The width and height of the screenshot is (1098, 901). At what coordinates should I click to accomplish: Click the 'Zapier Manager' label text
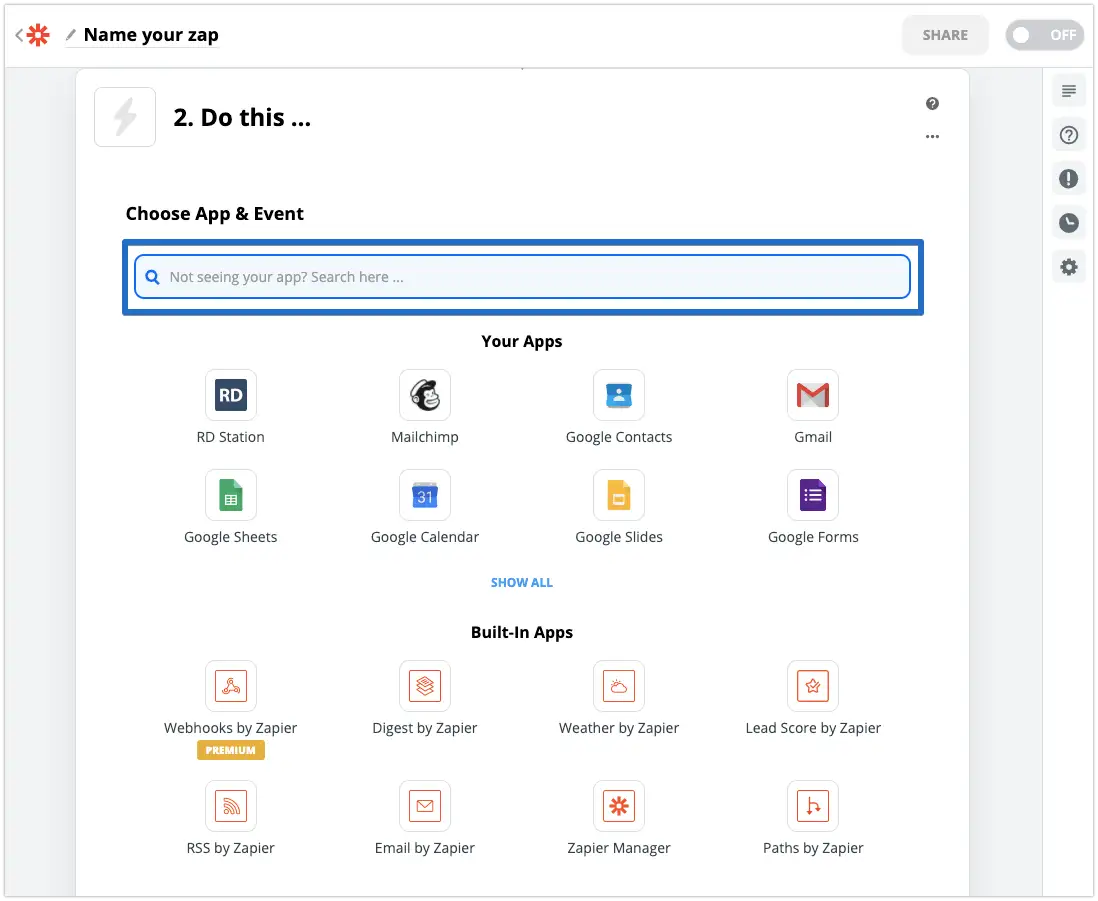tap(619, 848)
